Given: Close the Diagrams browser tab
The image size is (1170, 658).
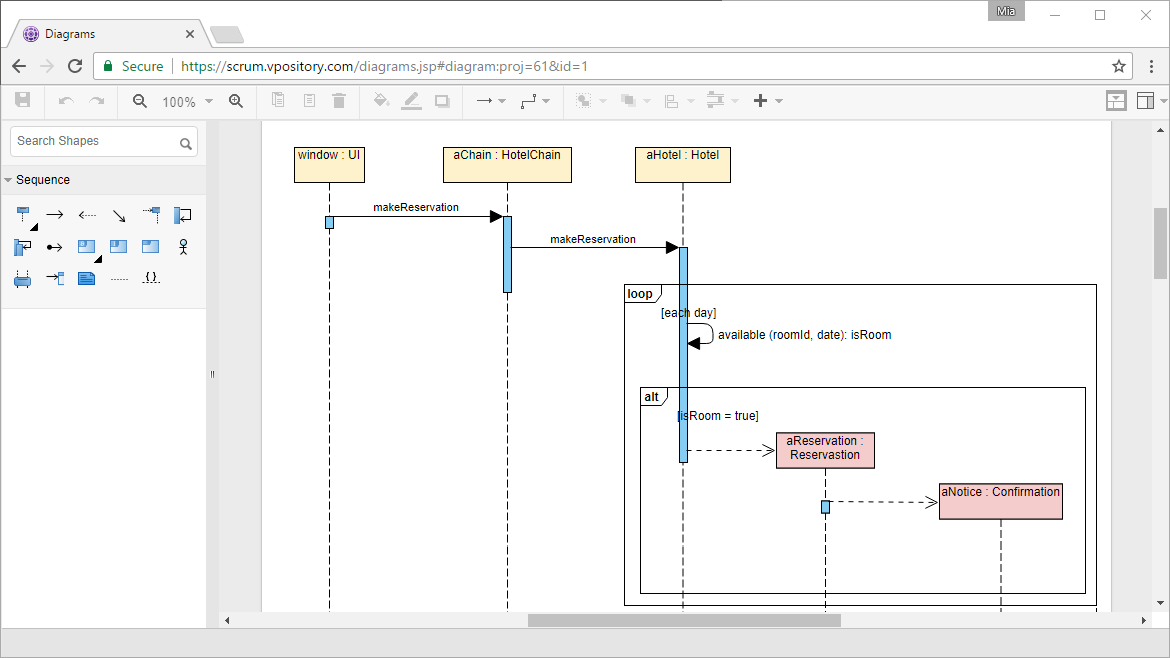Looking at the screenshot, I should click(190, 34).
